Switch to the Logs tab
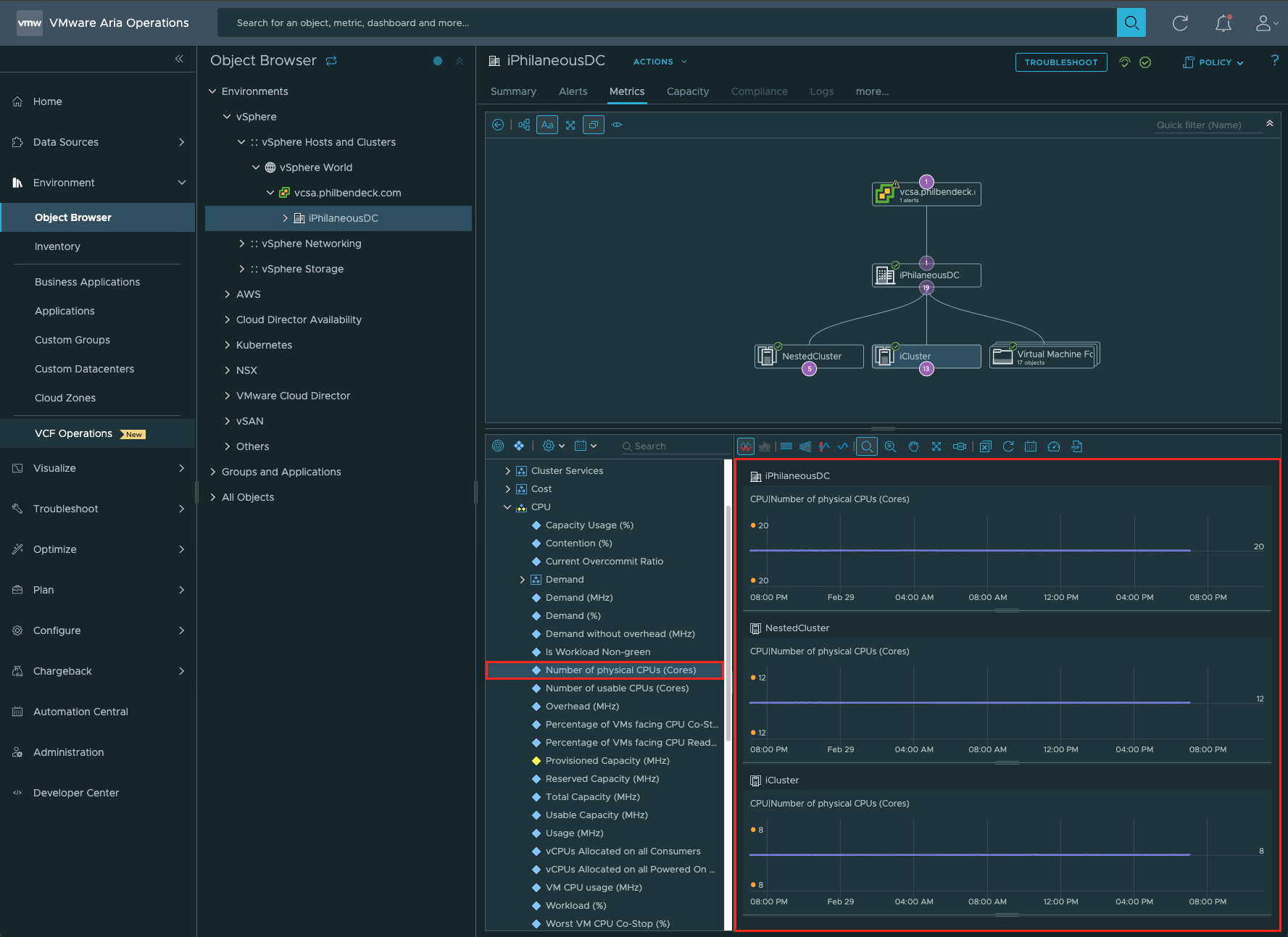The width and height of the screenshot is (1288, 937). click(821, 91)
